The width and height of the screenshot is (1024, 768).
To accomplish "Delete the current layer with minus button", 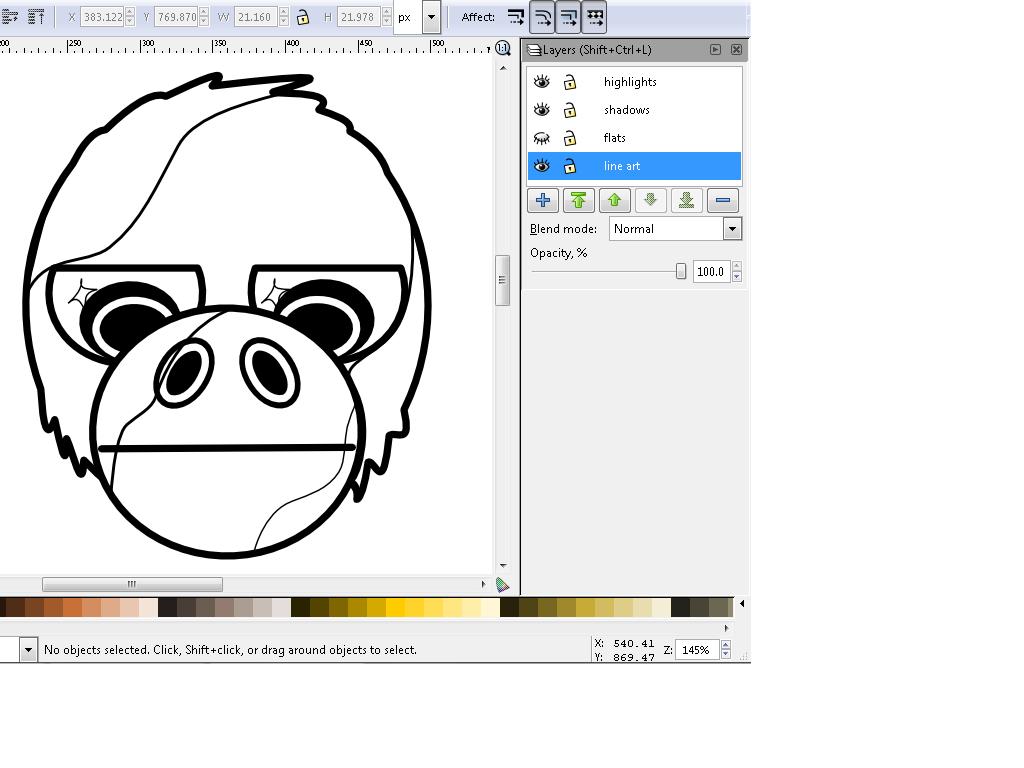I will coord(723,200).
